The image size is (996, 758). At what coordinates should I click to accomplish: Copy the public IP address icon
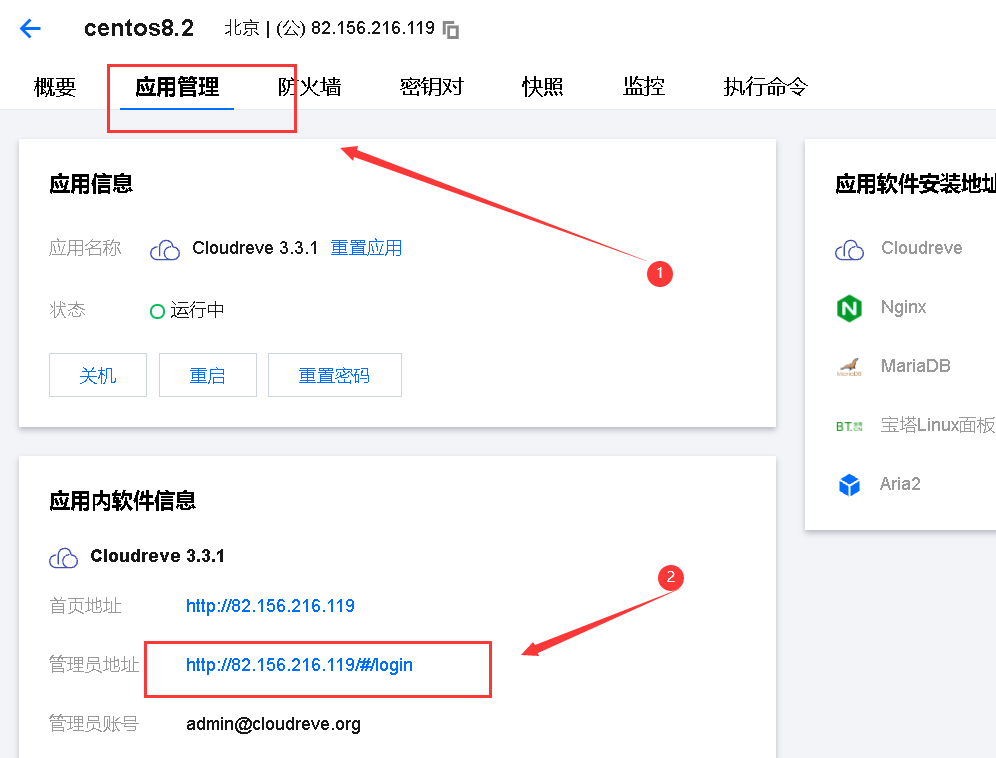pos(450,30)
